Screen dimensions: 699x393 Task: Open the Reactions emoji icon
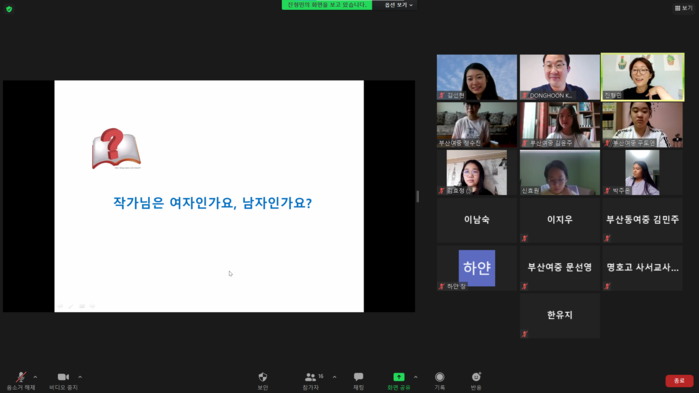476,377
